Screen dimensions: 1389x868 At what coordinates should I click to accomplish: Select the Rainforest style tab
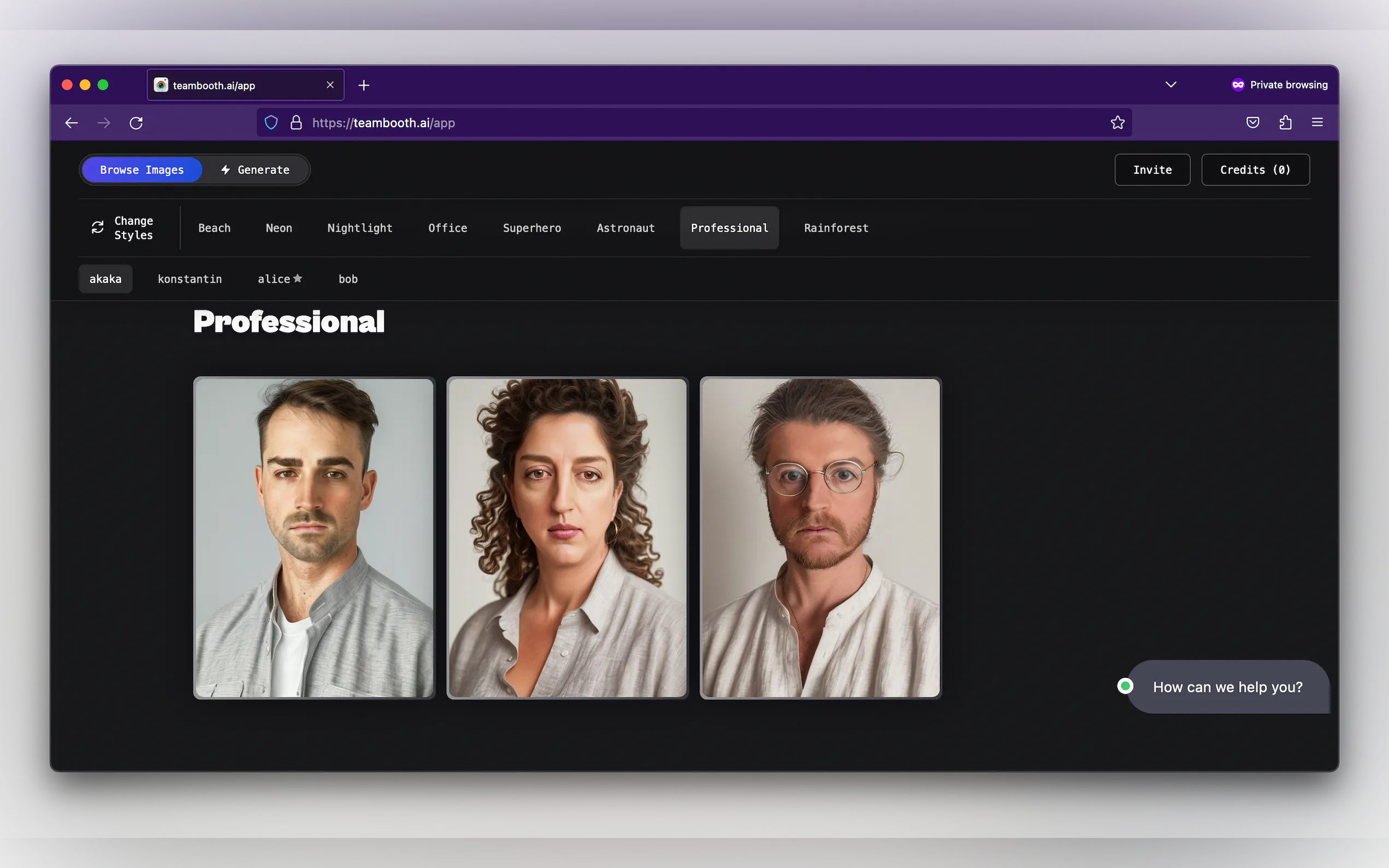[x=836, y=228]
